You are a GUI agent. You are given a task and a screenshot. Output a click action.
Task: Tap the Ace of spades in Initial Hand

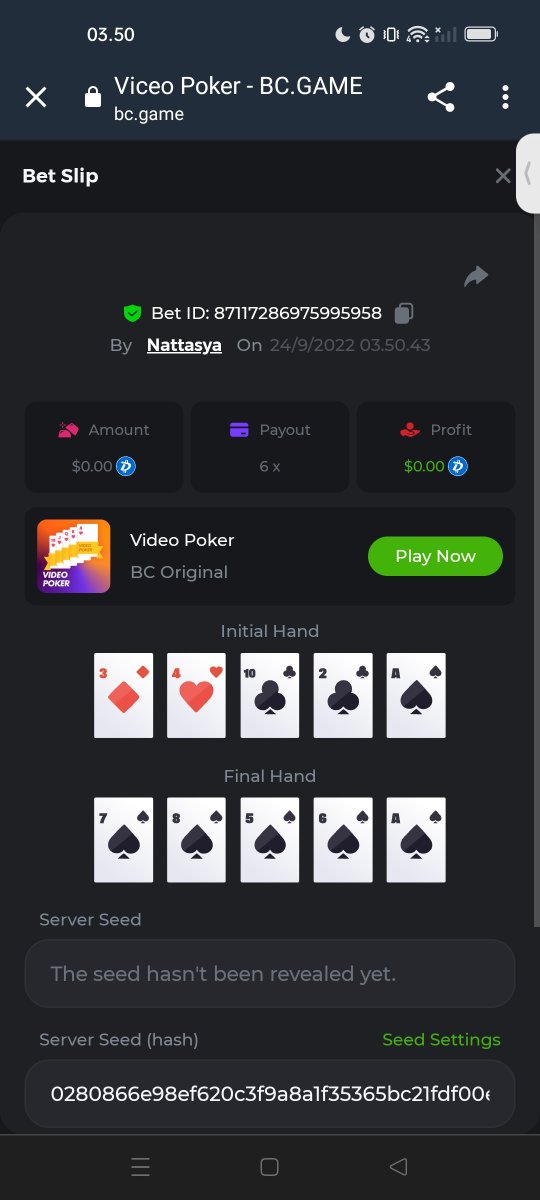416,696
